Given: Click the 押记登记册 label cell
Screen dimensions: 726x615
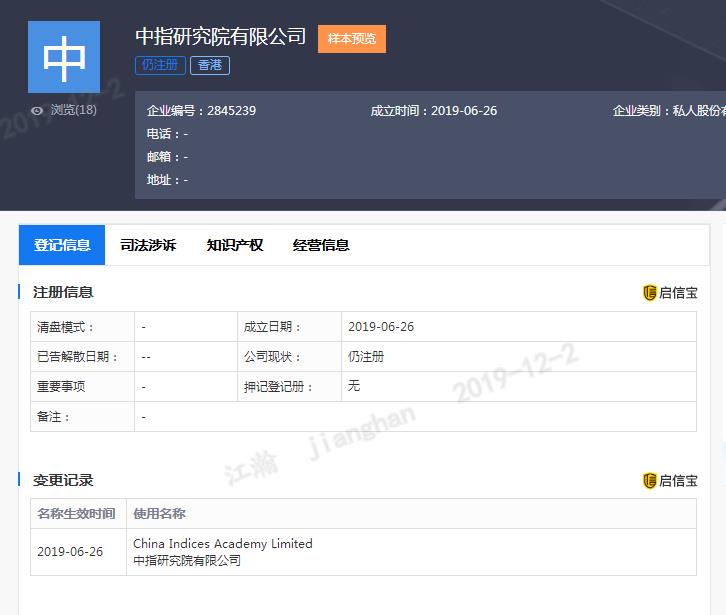Looking at the screenshot, I should point(289,387).
